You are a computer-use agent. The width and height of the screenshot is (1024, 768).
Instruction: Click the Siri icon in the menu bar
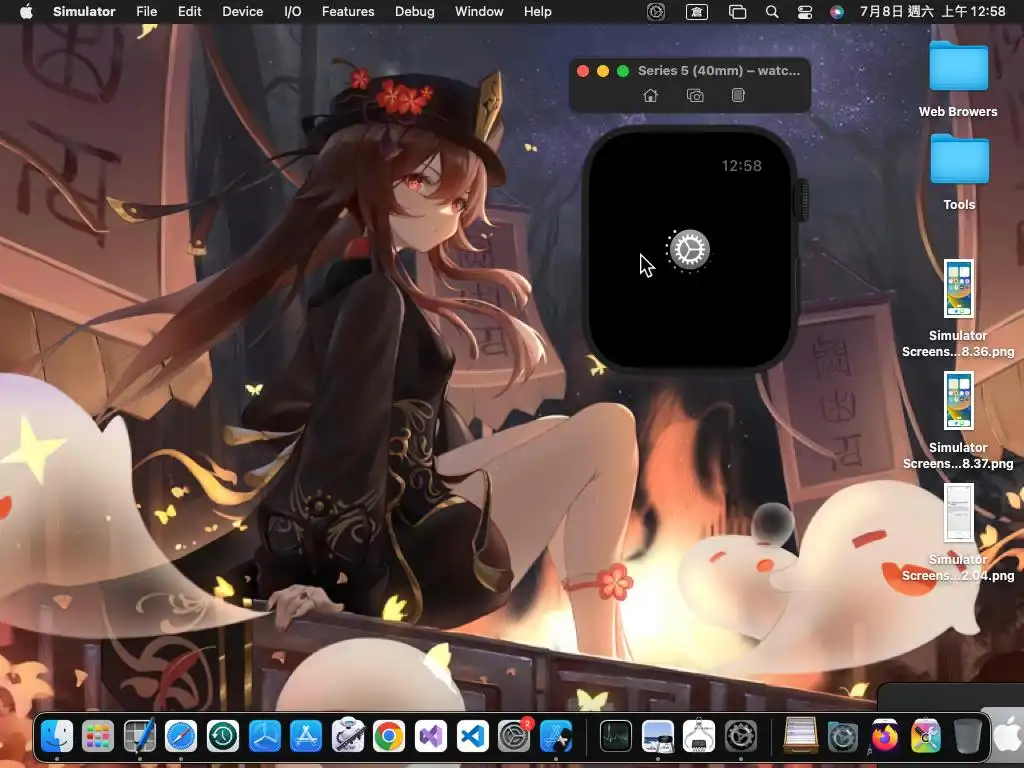point(837,12)
